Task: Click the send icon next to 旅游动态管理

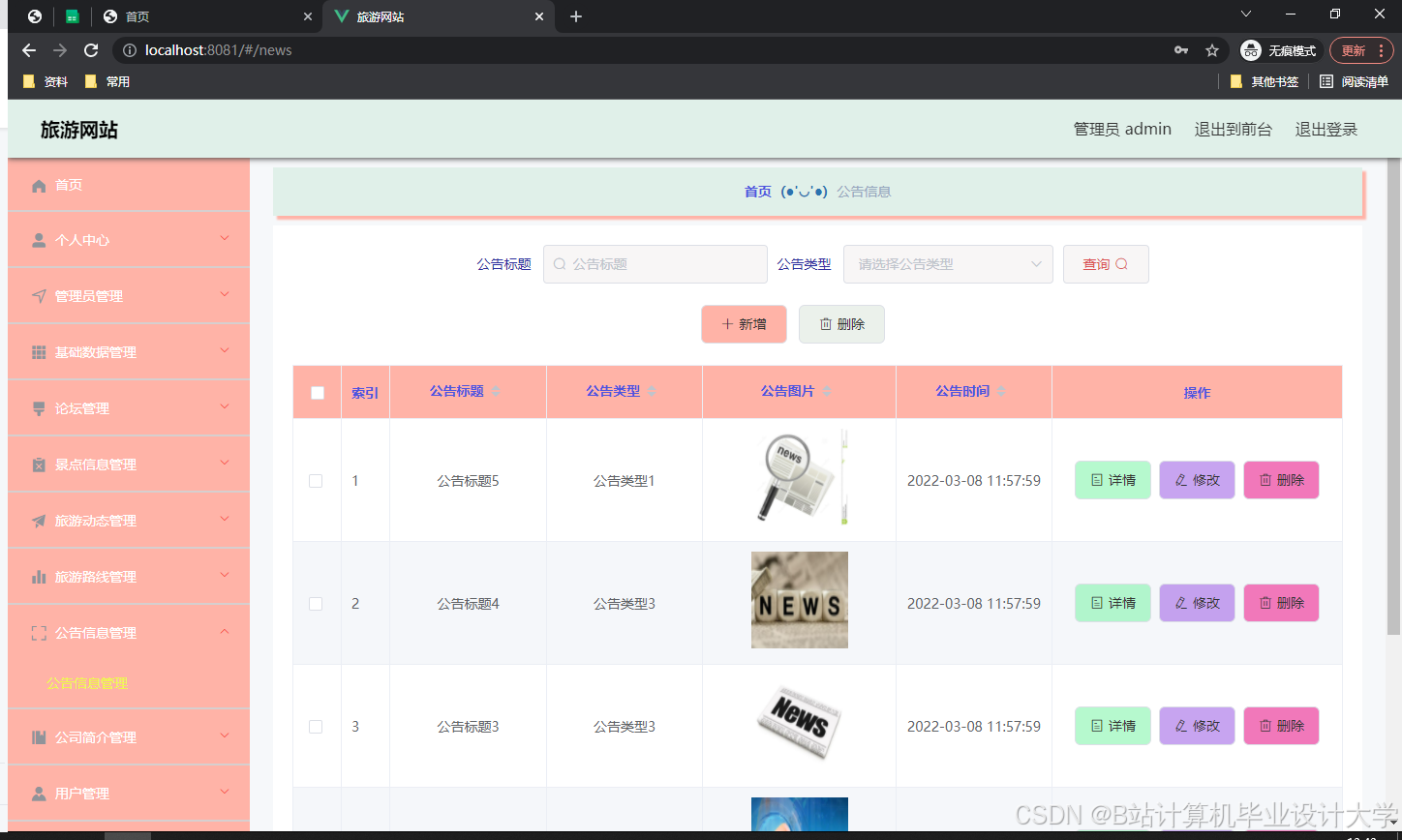Action: click(39, 521)
